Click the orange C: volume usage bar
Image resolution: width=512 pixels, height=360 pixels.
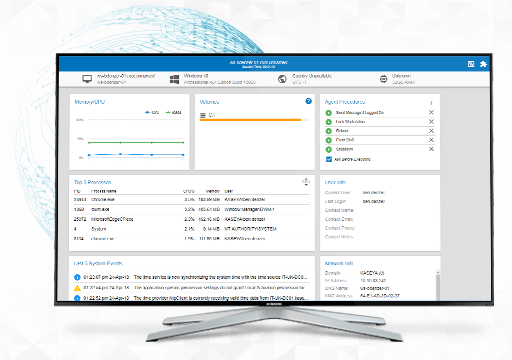tap(250, 120)
